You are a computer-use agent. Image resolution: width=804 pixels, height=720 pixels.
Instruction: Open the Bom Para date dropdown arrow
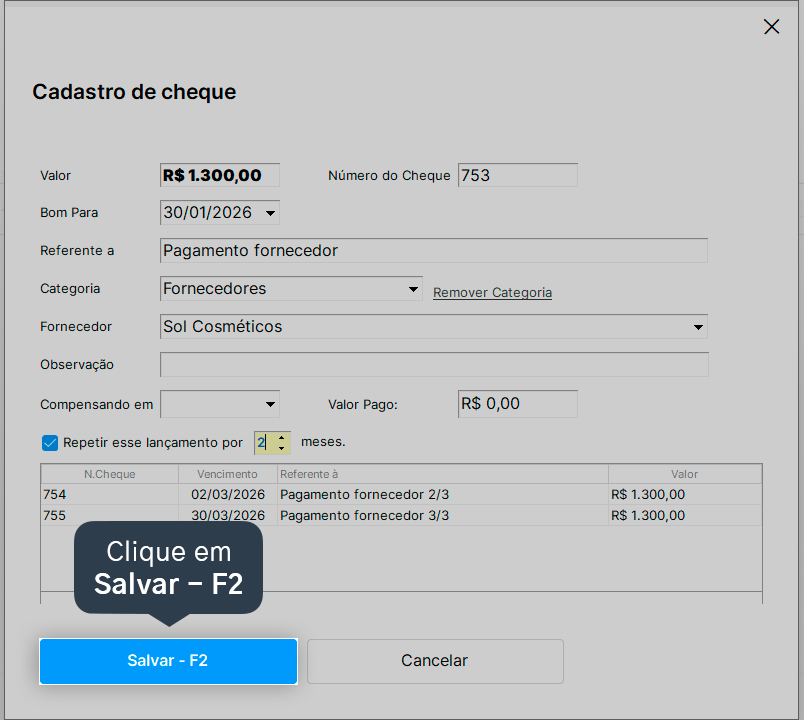click(x=270, y=213)
